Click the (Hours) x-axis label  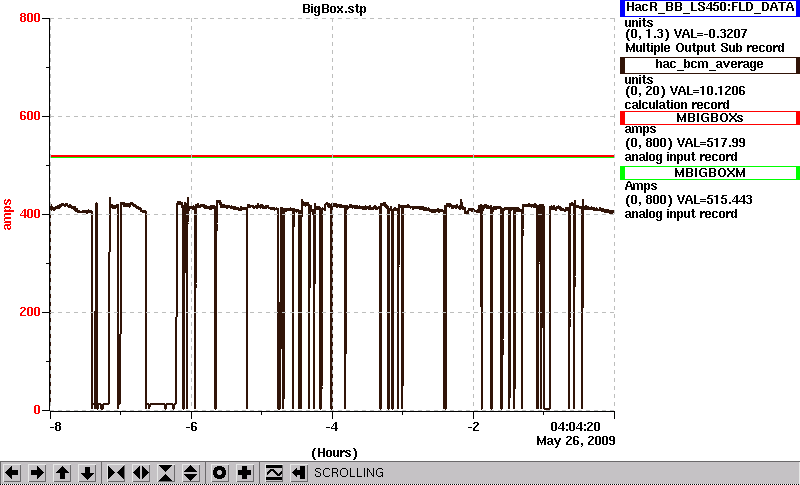[334, 453]
